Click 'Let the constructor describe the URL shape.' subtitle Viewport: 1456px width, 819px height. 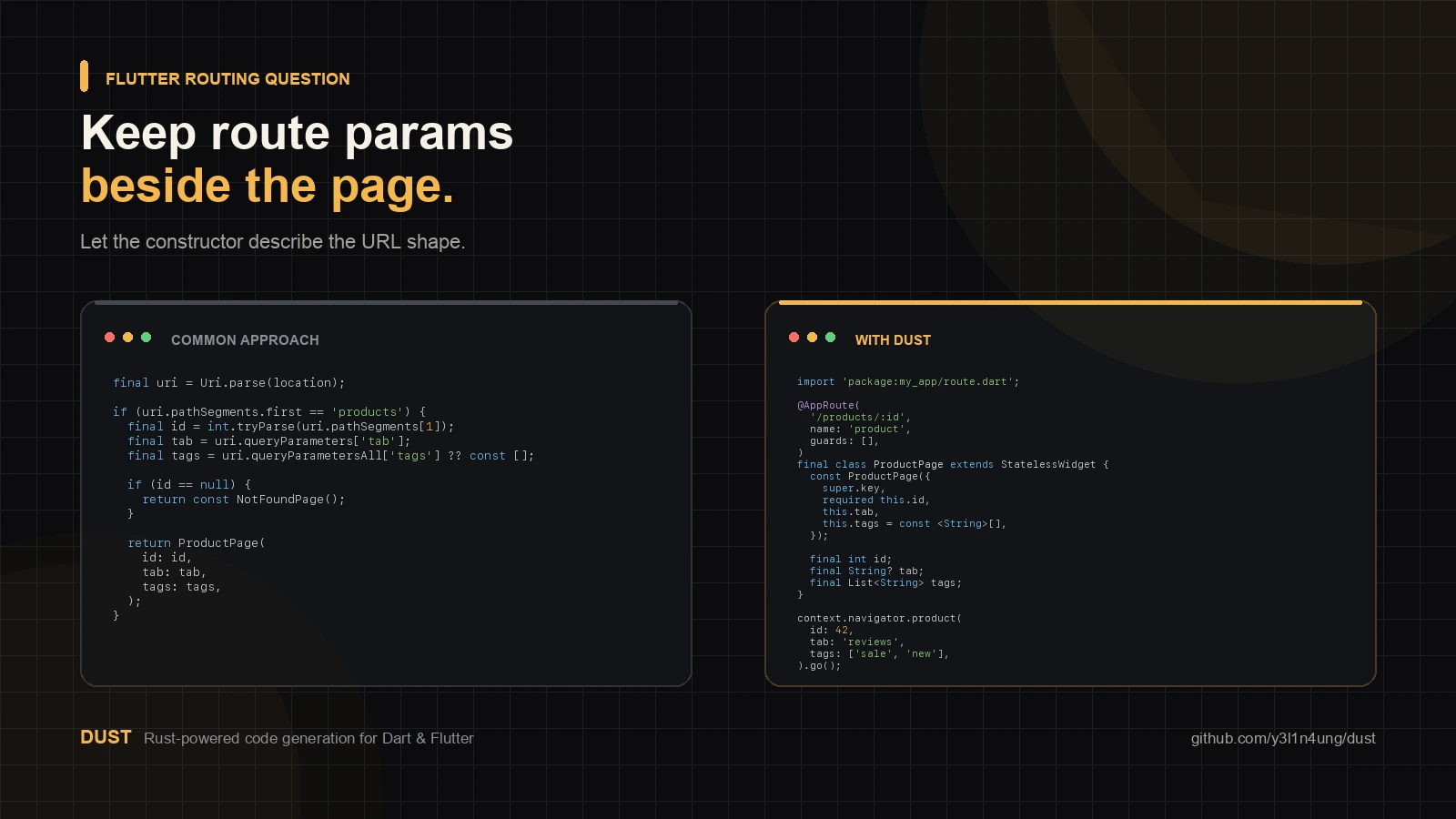click(x=272, y=242)
